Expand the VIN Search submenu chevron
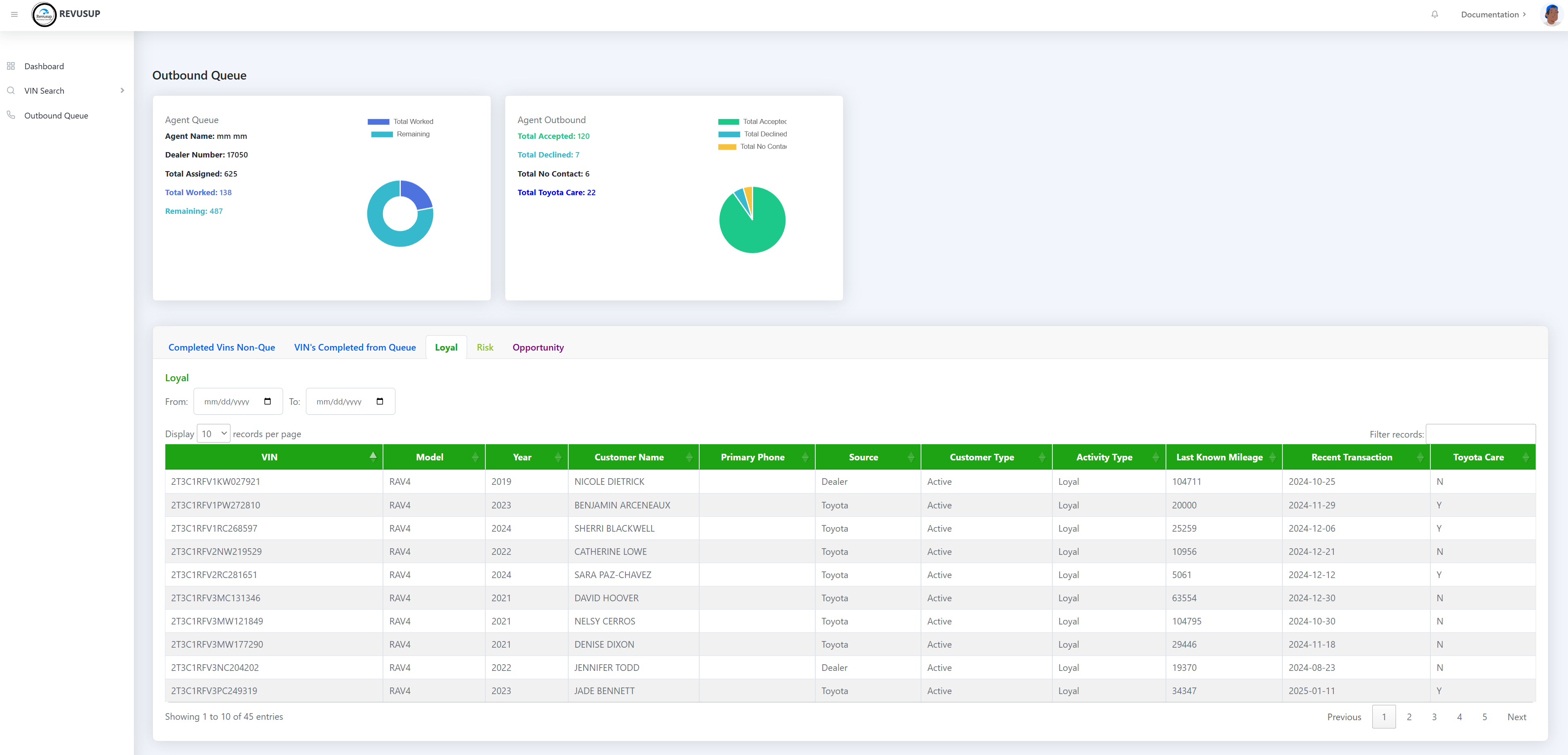Image resolution: width=1568 pixels, height=755 pixels. pyautogui.click(x=122, y=91)
